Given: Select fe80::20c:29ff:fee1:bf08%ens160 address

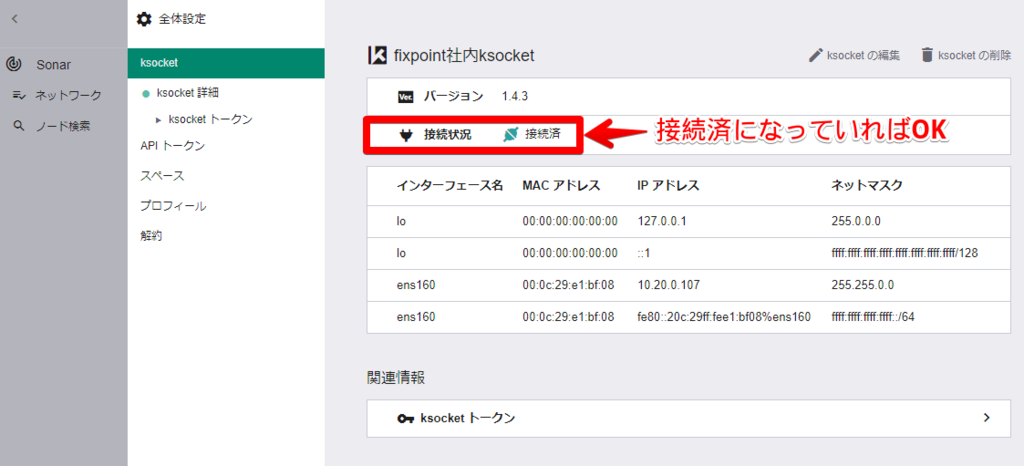Looking at the screenshot, I should (x=724, y=317).
